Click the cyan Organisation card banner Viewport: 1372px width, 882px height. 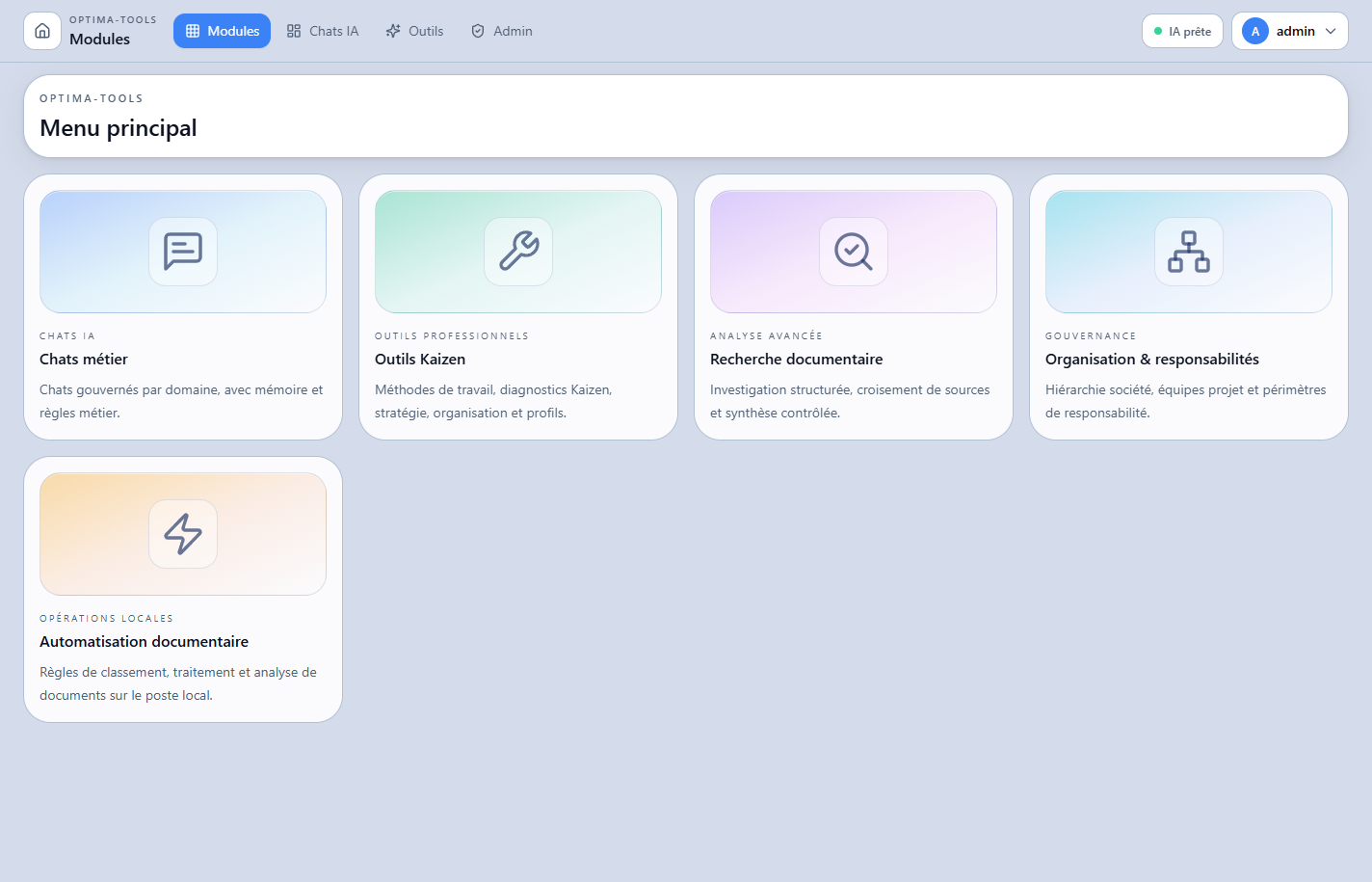[x=1189, y=252]
